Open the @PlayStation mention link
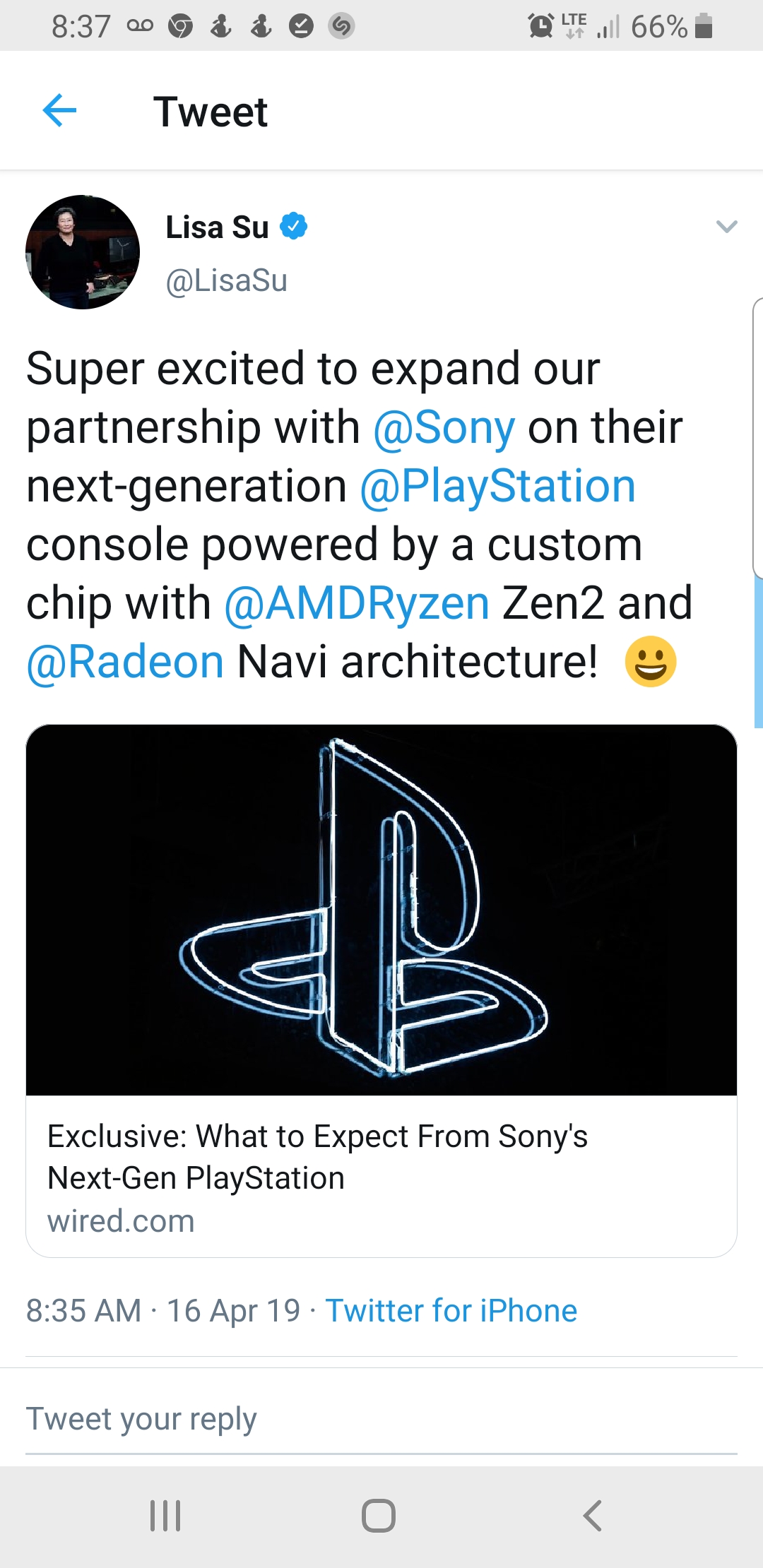Screen dimensions: 763x1568 pyautogui.click(x=497, y=487)
